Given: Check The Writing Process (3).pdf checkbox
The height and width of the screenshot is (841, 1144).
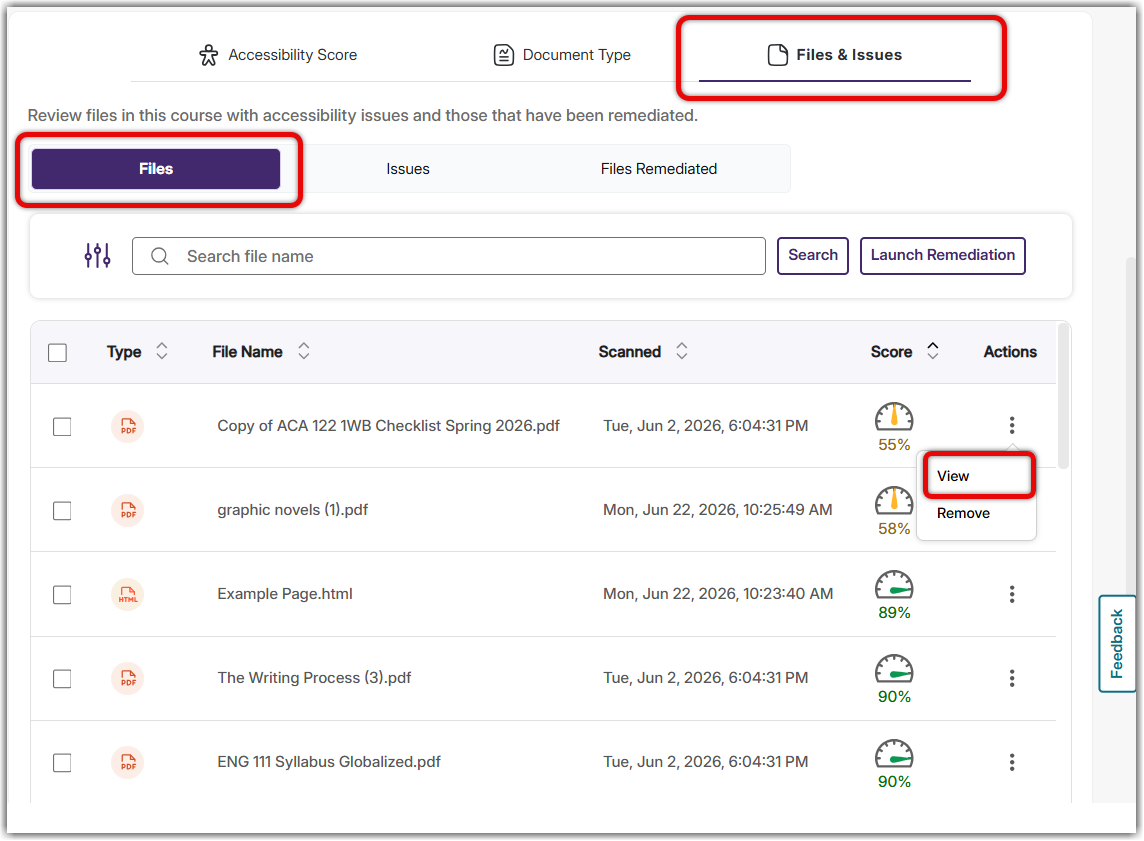Looking at the screenshot, I should [x=62, y=679].
